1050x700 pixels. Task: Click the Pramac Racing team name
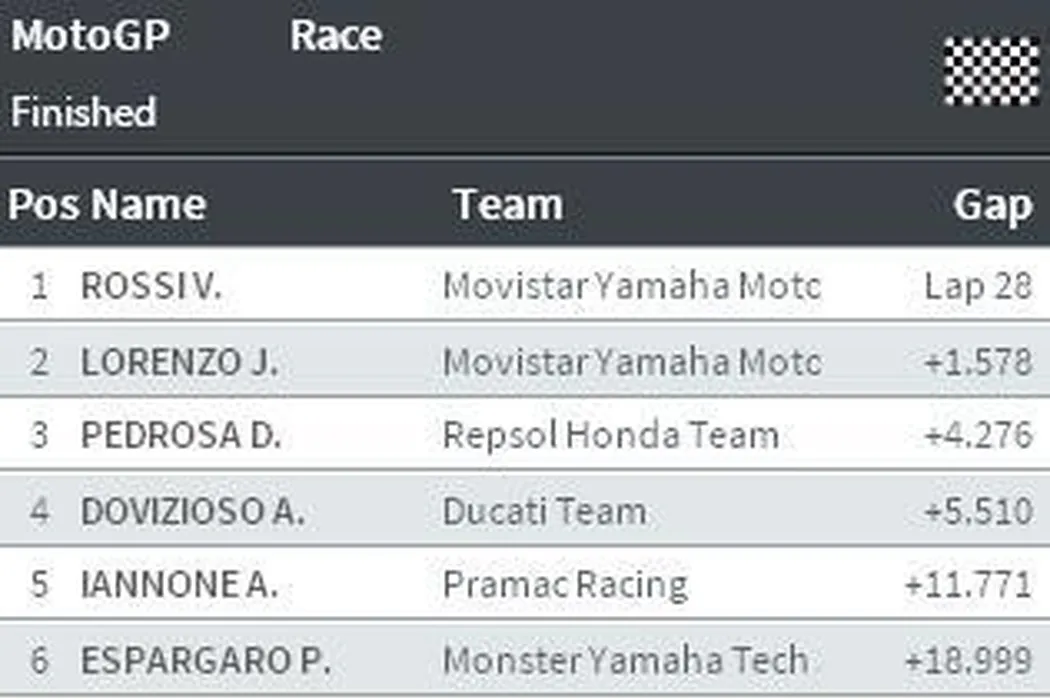coord(565,585)
